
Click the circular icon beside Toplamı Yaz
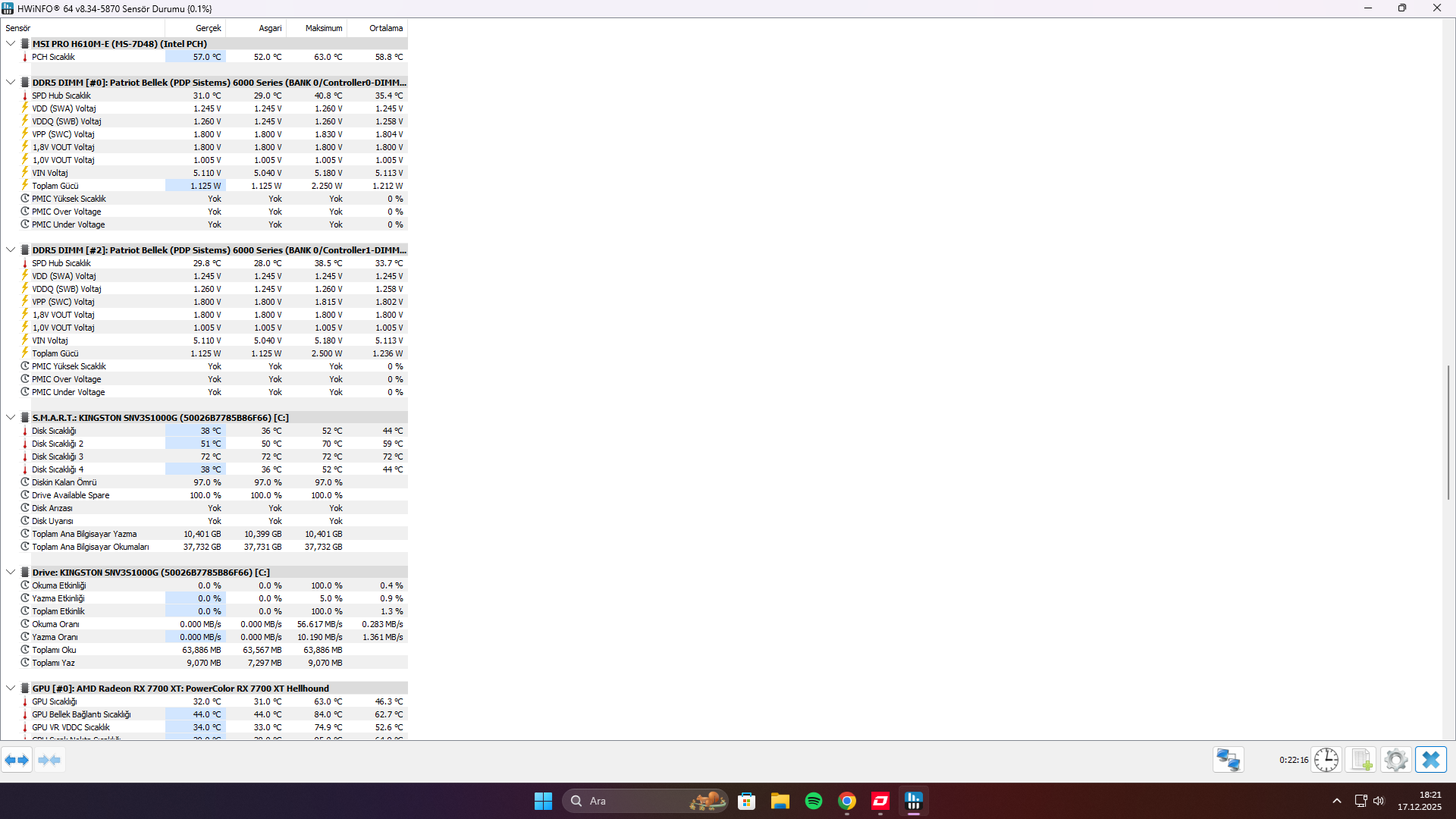click(25, 663)
